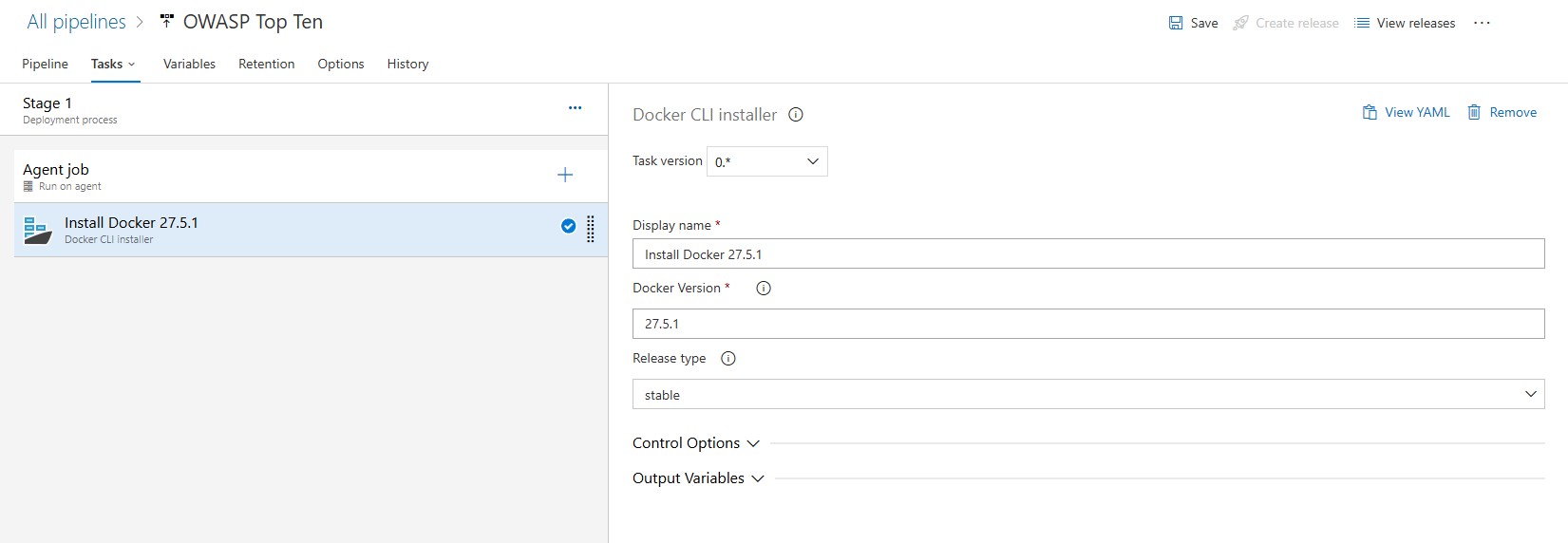Expand the Control Options section

pyautogui.click(x=696, y=443)
